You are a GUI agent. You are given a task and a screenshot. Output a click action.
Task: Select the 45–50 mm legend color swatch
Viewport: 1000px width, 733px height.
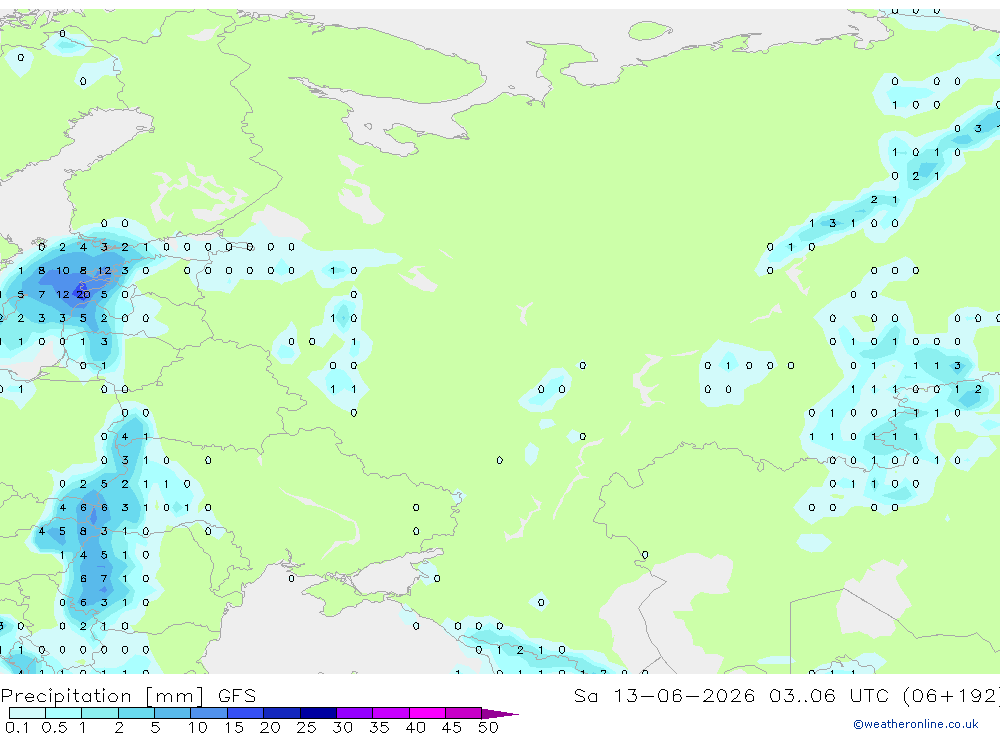(464, 713)
